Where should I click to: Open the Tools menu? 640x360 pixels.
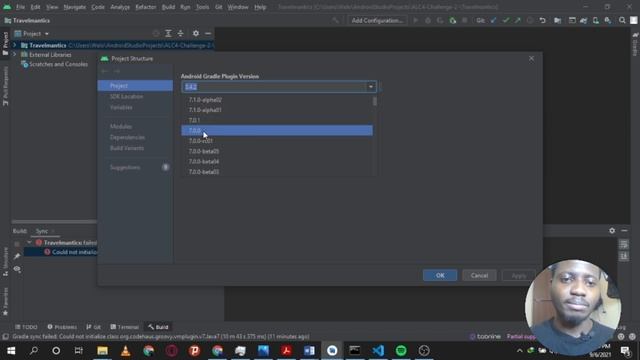point(202,7)
